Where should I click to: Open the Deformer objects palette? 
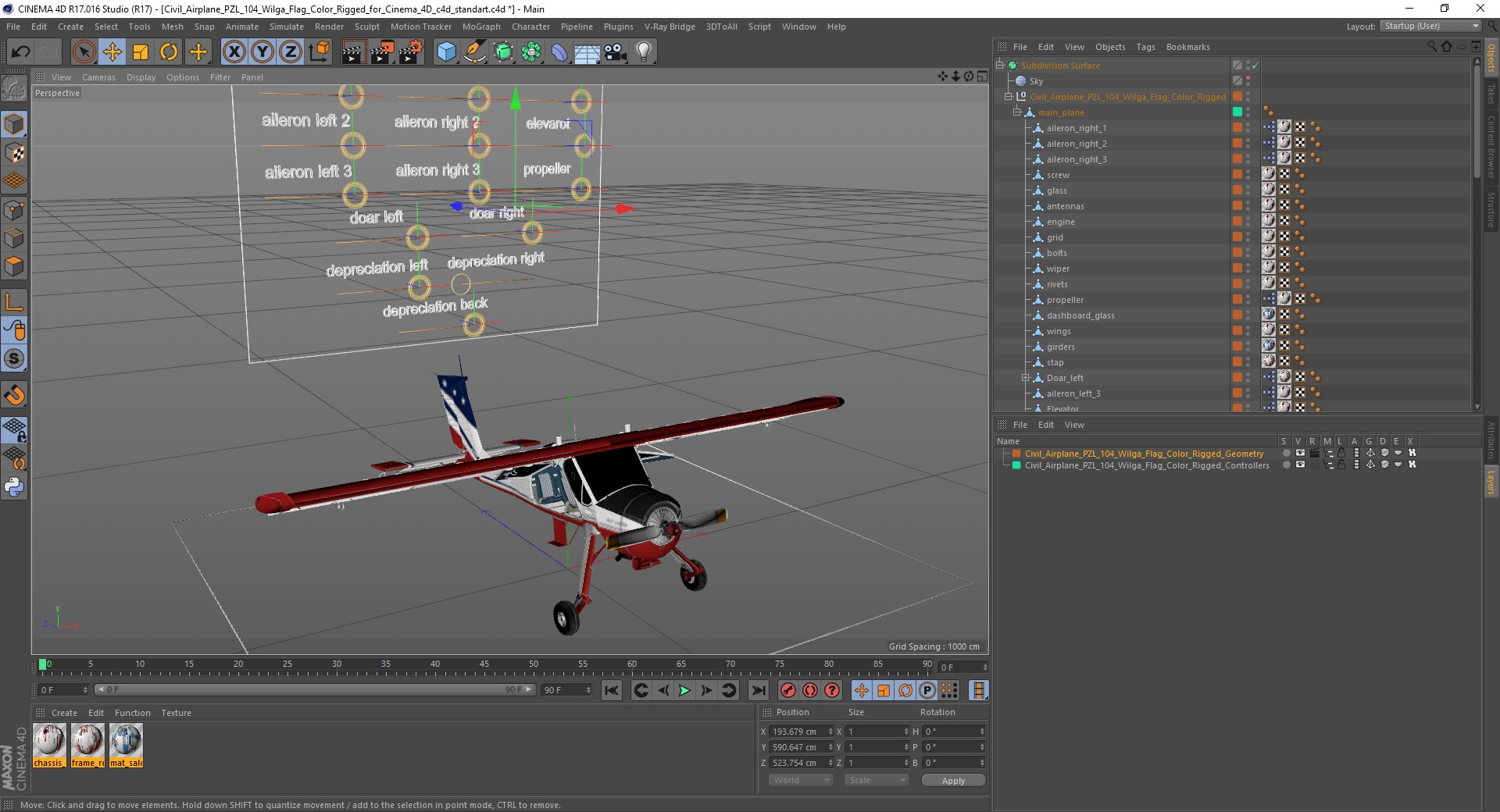coord(559,52)
